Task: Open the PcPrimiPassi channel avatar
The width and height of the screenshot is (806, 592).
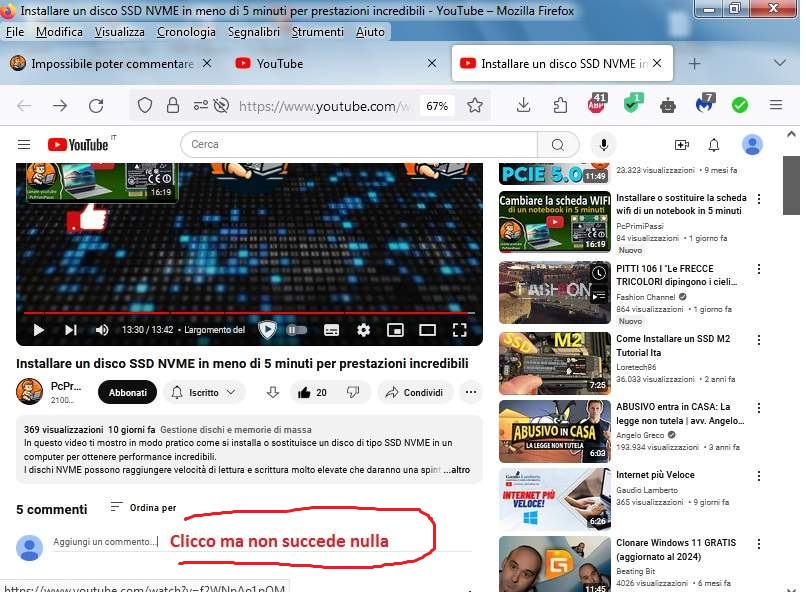Action: click(29, 392)
